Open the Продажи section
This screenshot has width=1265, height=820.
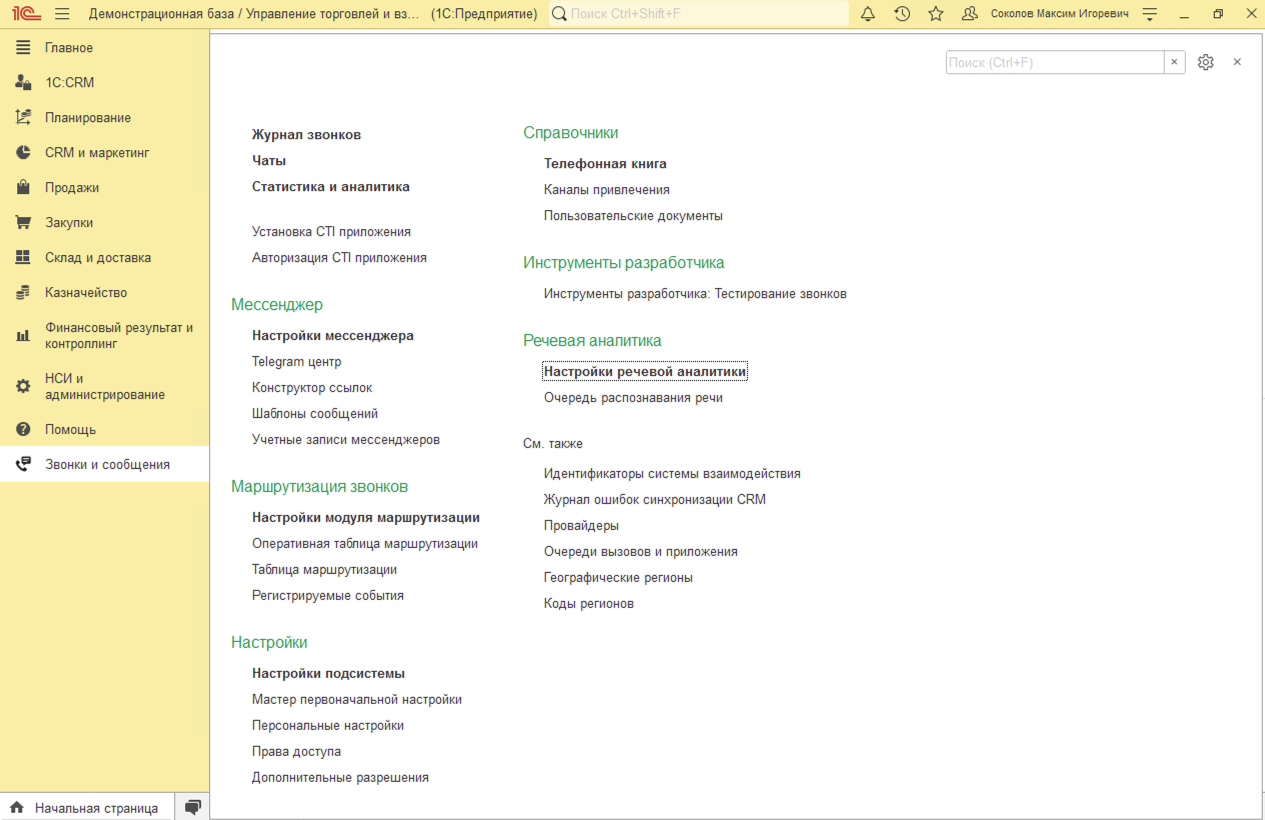click(x=72, y=188)
